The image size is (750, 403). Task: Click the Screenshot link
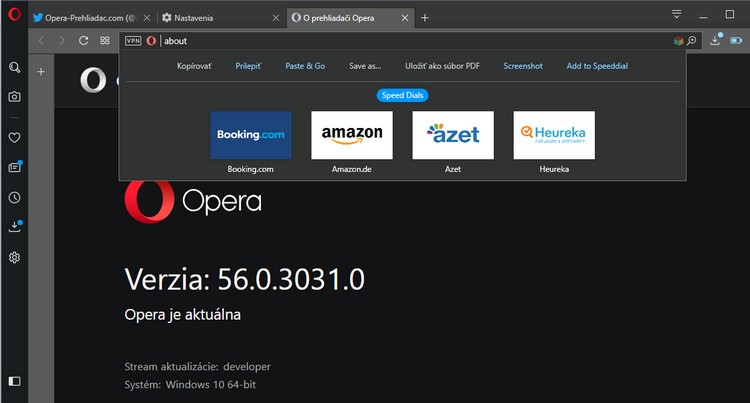tap(523, 66)
